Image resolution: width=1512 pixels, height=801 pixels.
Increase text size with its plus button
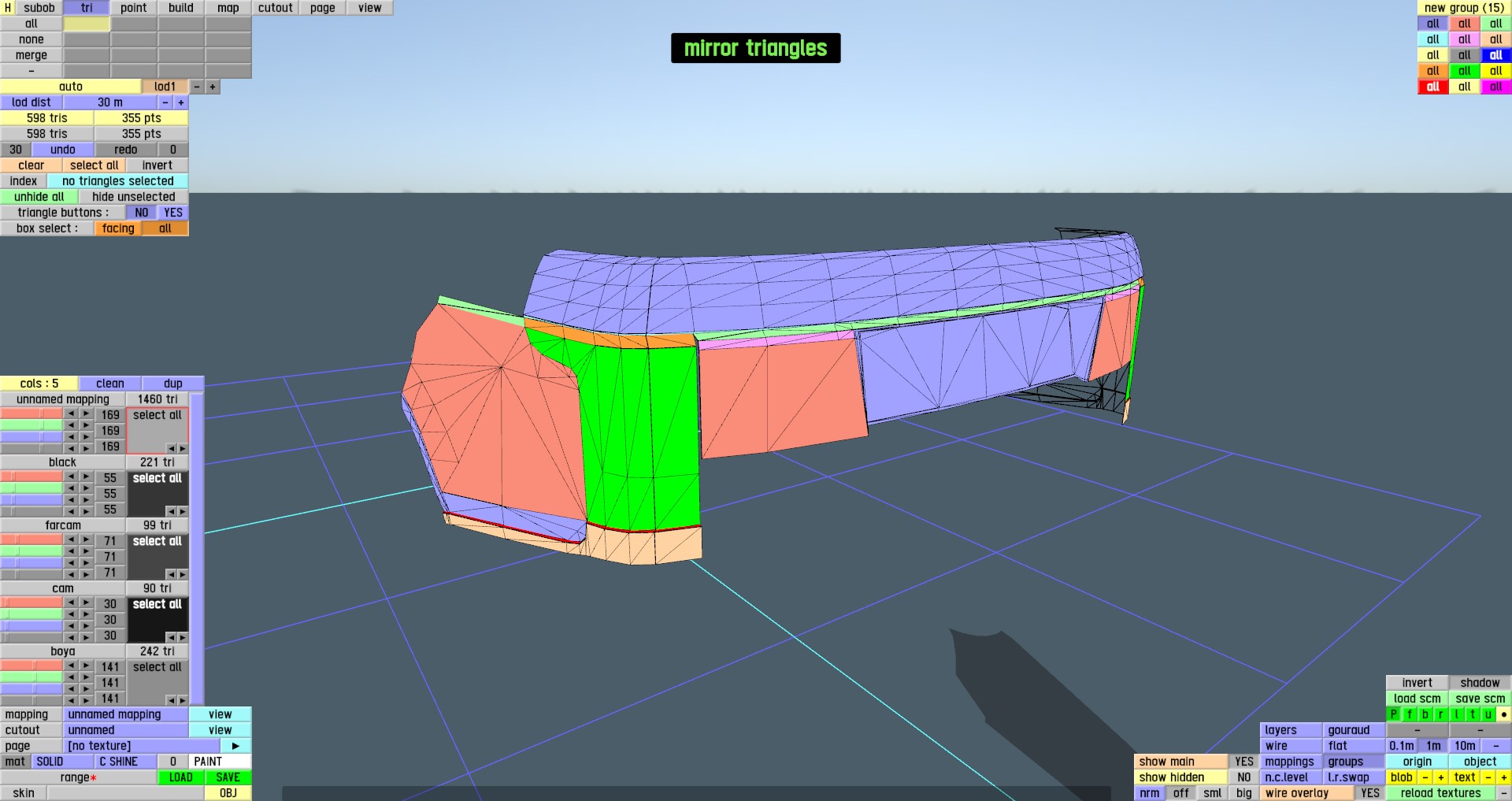(1504, 777)
